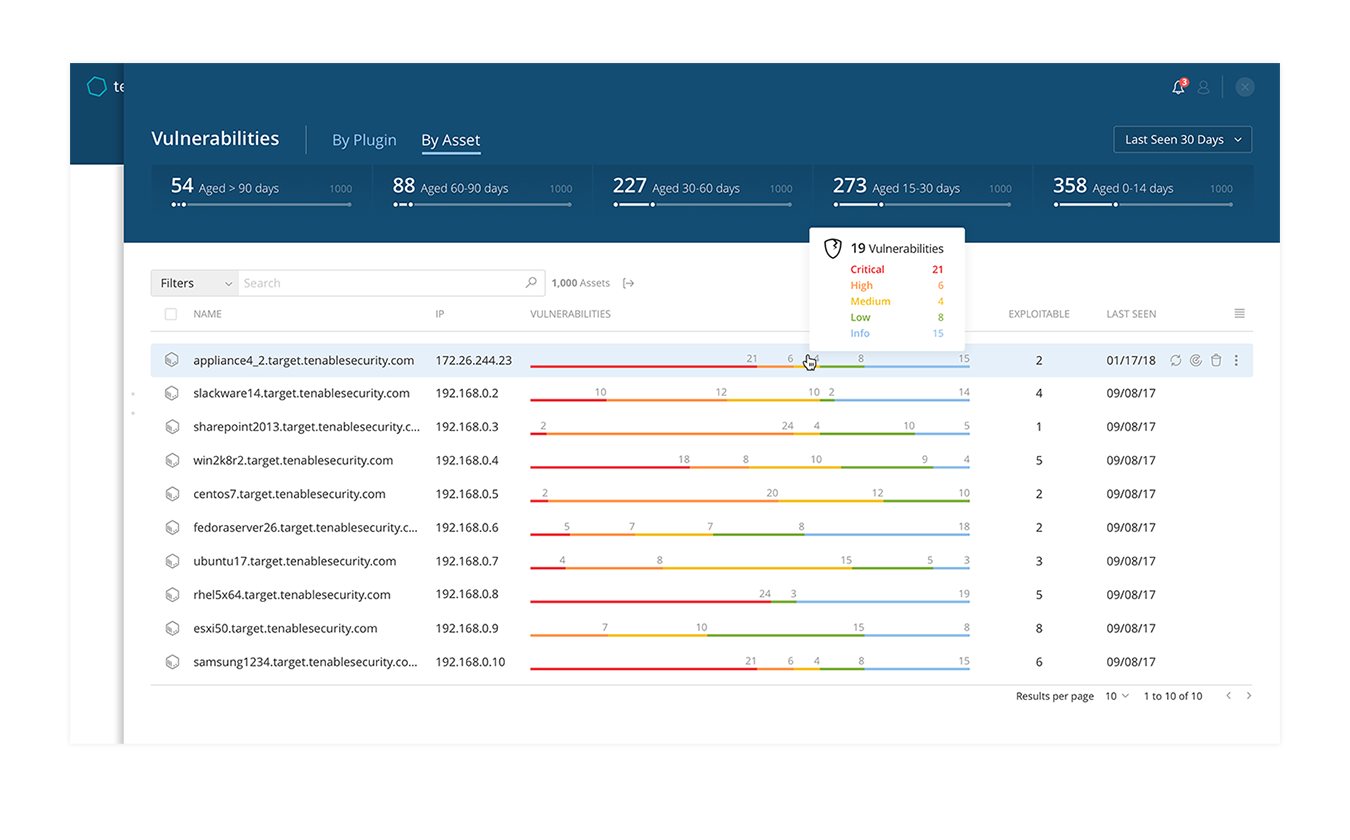Image resolution: width=1350 pixels, height=840 pixels.
Task: Click inside the Search input field
Action: [380, 283]
